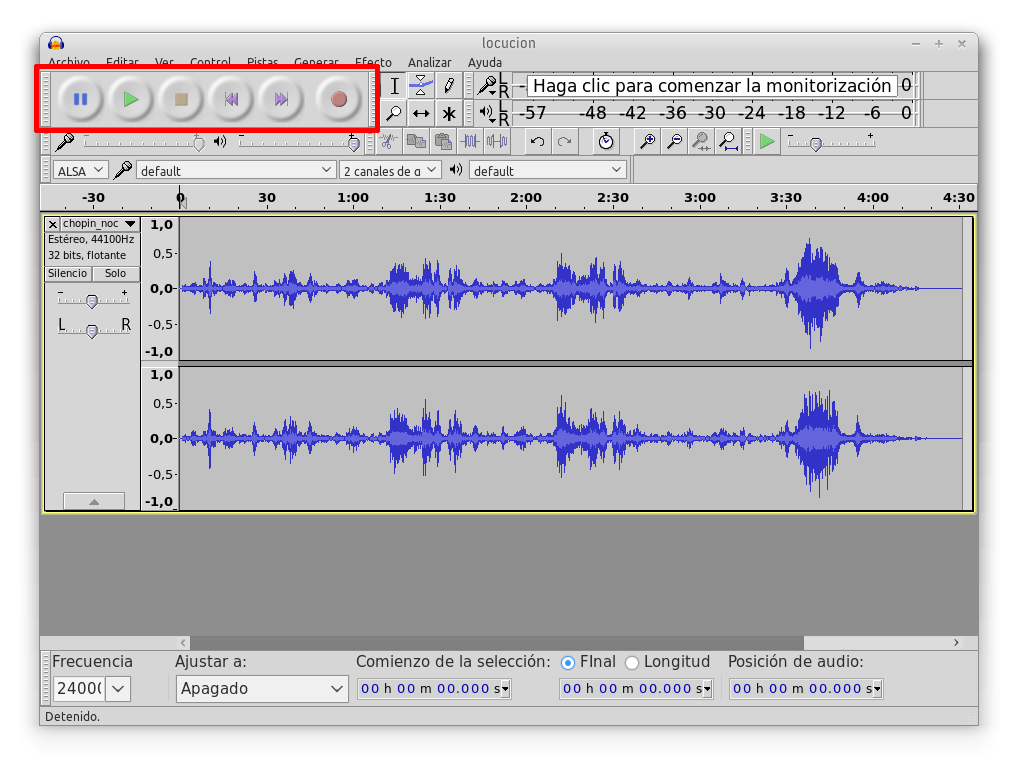Click the monitoring start meter bar

pos(712,85)
